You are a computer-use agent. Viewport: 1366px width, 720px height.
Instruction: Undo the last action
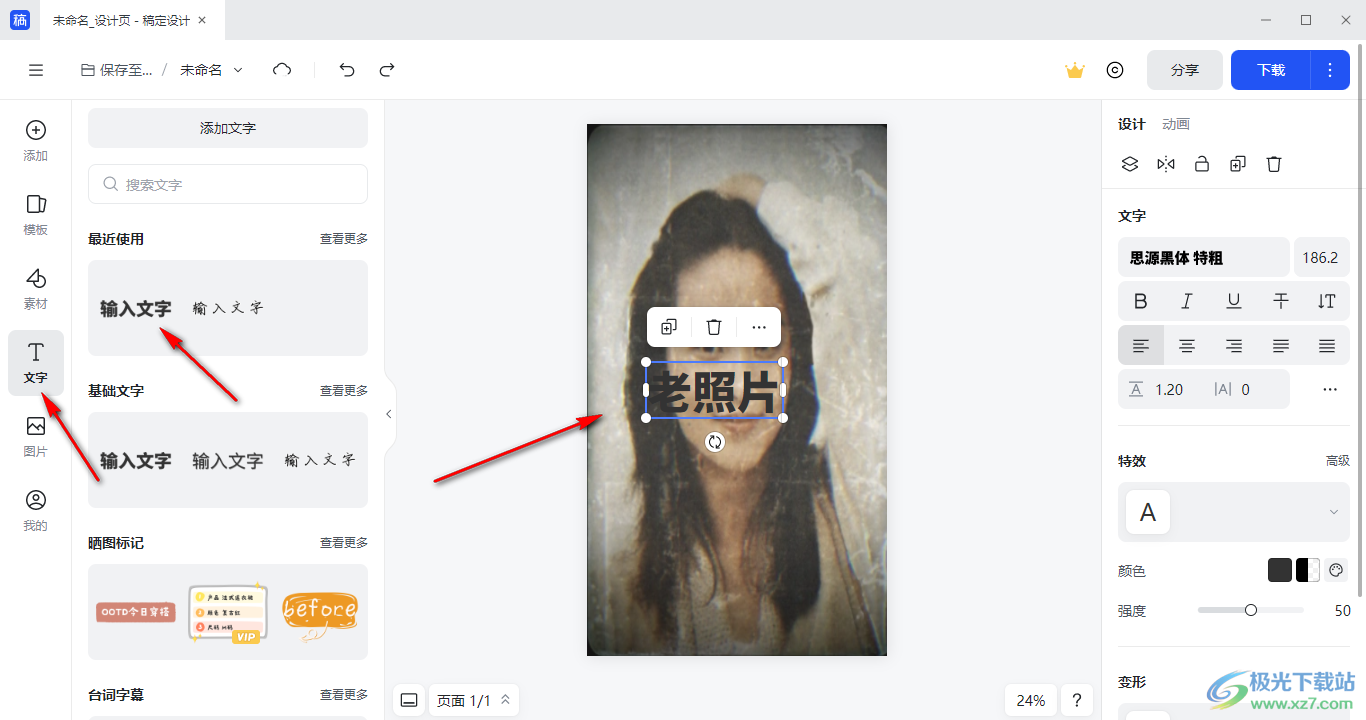click(347, 70)
